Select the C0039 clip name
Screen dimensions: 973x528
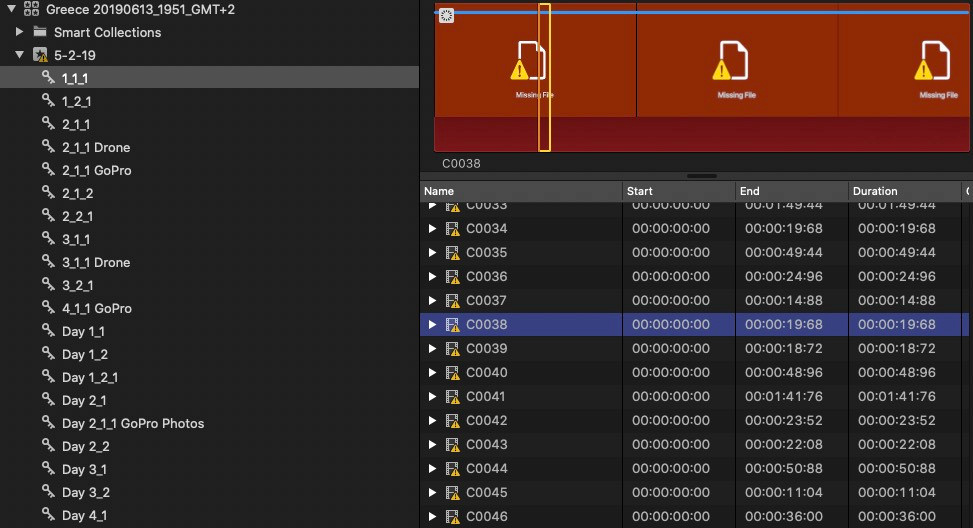486,348
